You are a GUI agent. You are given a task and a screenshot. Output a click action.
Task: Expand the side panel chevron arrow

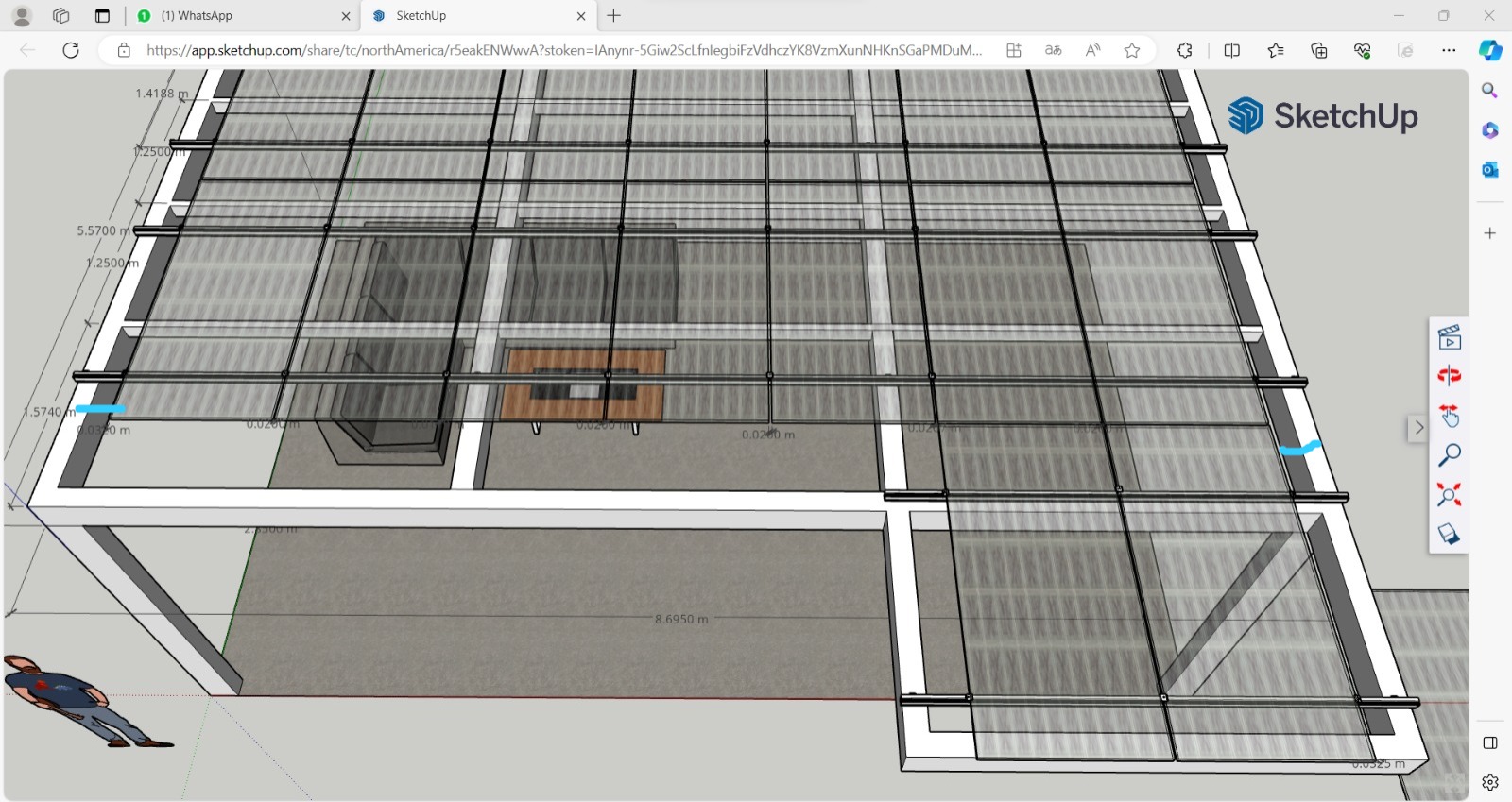click(x=1418, y=428)
